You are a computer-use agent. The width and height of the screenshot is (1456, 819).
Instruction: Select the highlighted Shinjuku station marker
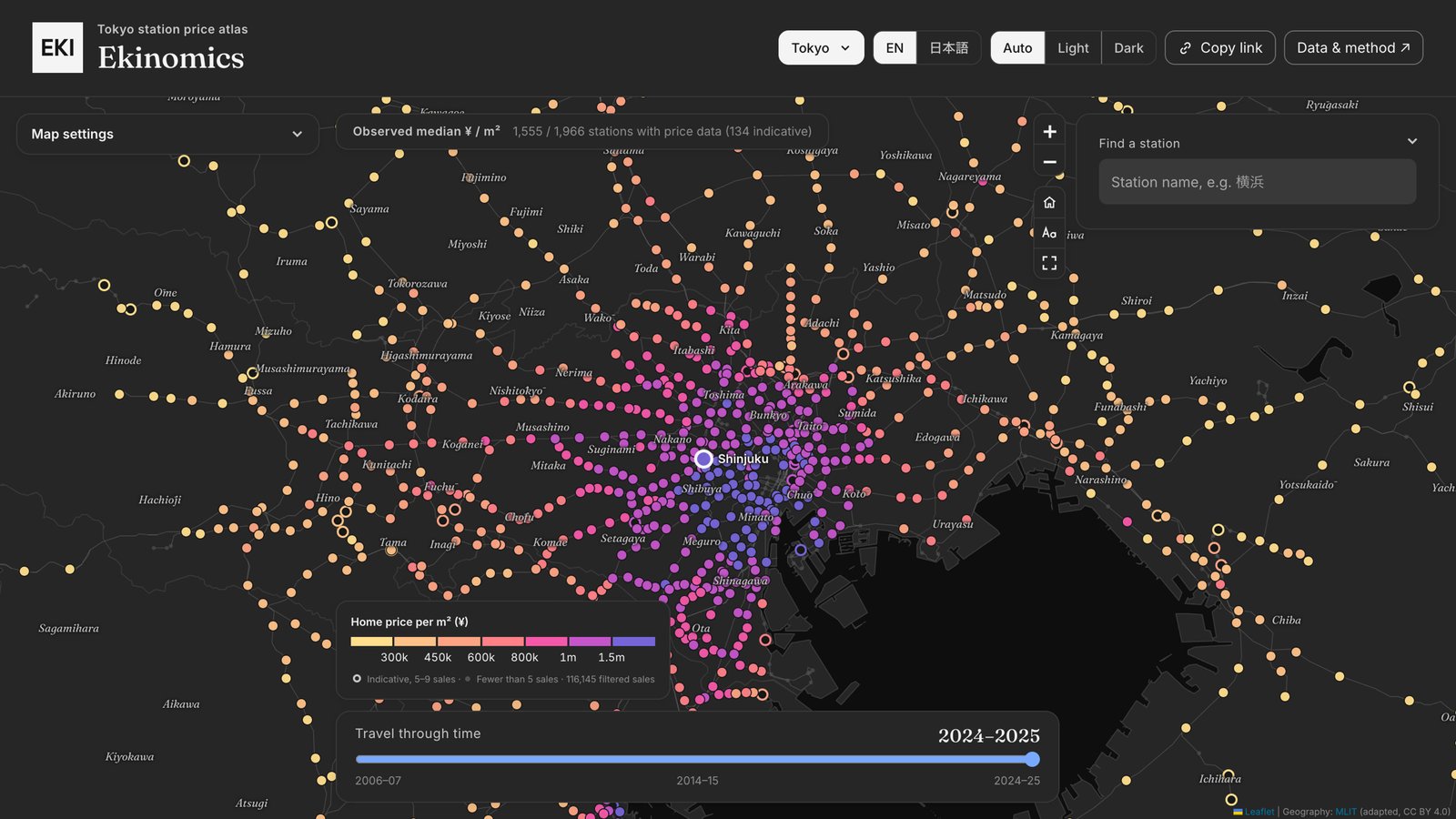tap(703, 459)
